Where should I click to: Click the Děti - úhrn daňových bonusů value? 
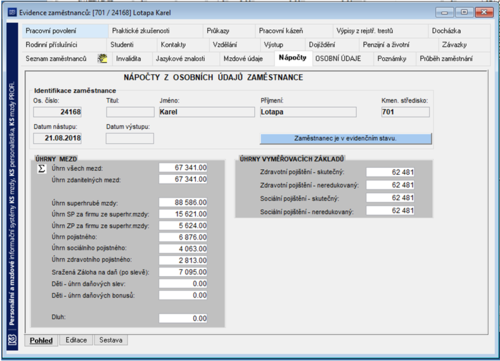pos(183,295)
